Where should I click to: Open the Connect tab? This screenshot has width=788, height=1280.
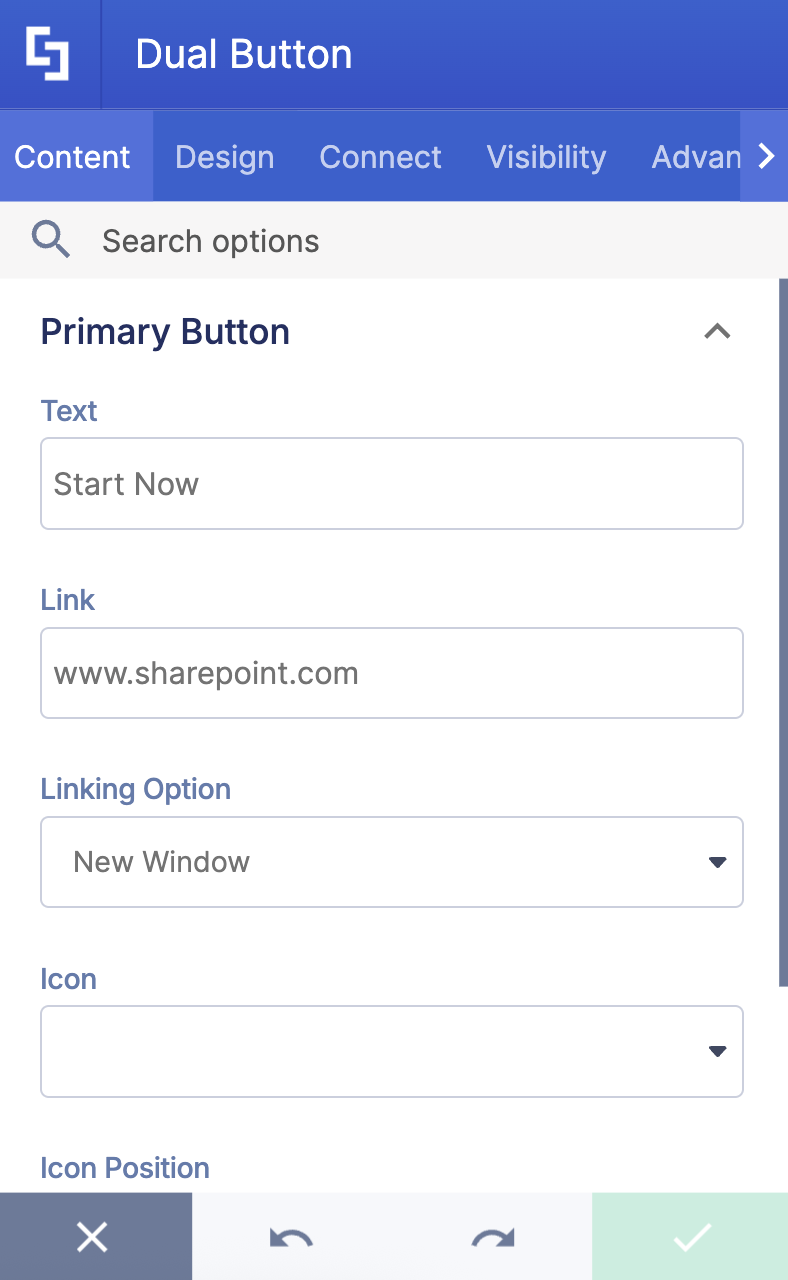point(380,156)
